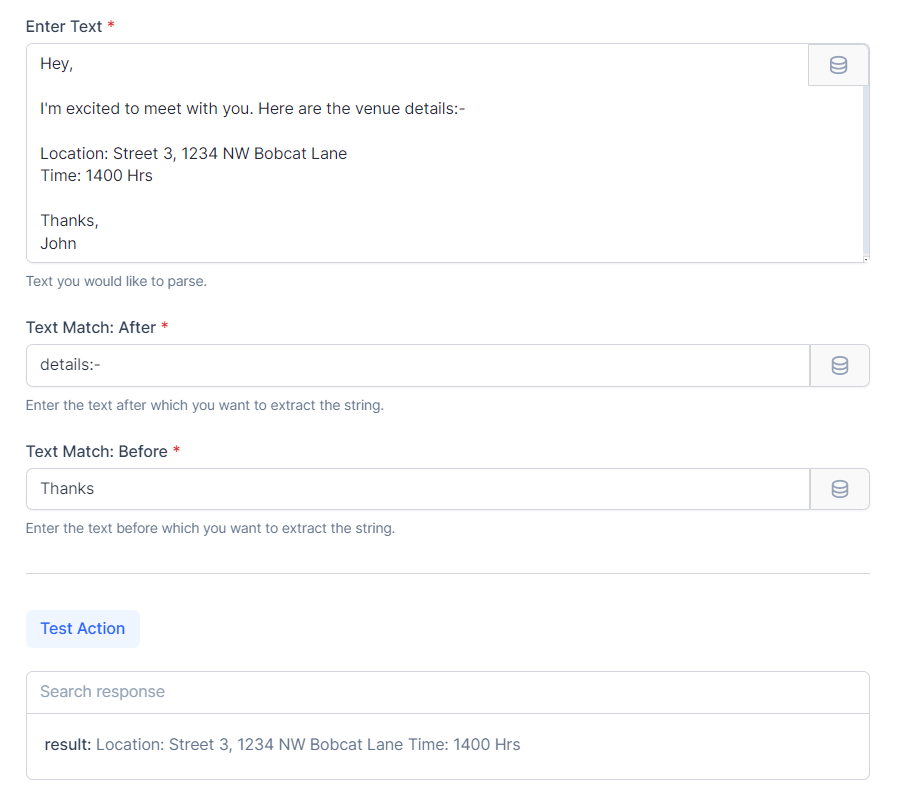Click the 'Text Match: Before' label
Viewport: 899px width, 801px height.
(x=96, y=452)
